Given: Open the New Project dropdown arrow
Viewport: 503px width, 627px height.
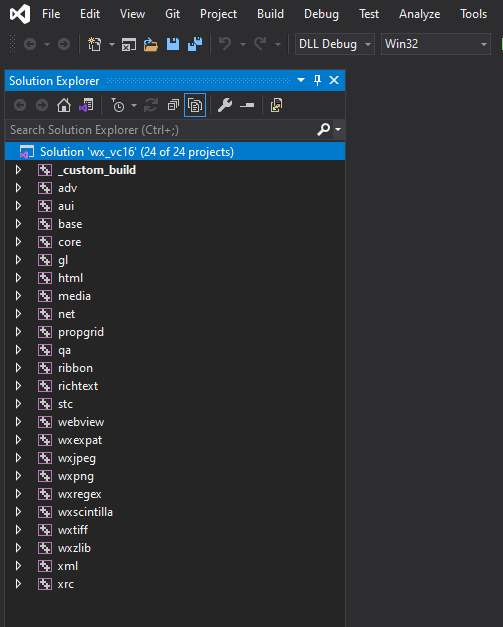Looking at the screenshot, I should [x=112, y=44].
